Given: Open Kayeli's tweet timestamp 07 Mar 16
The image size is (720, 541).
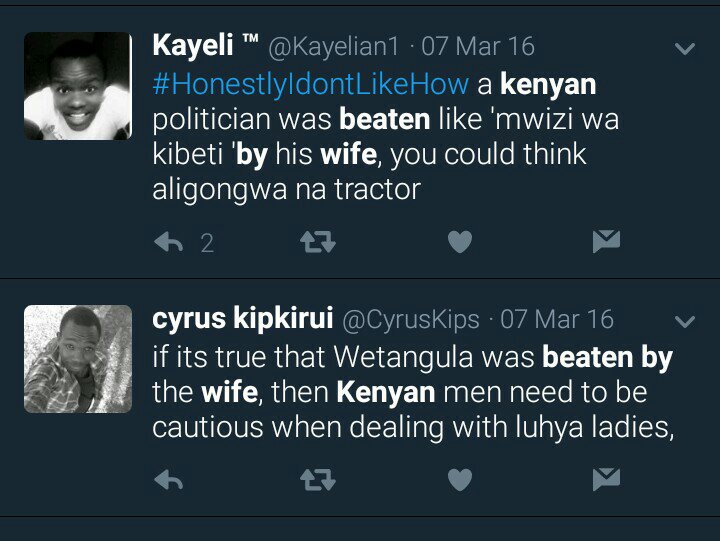Looking at the screenshot, I should point(478,46).
